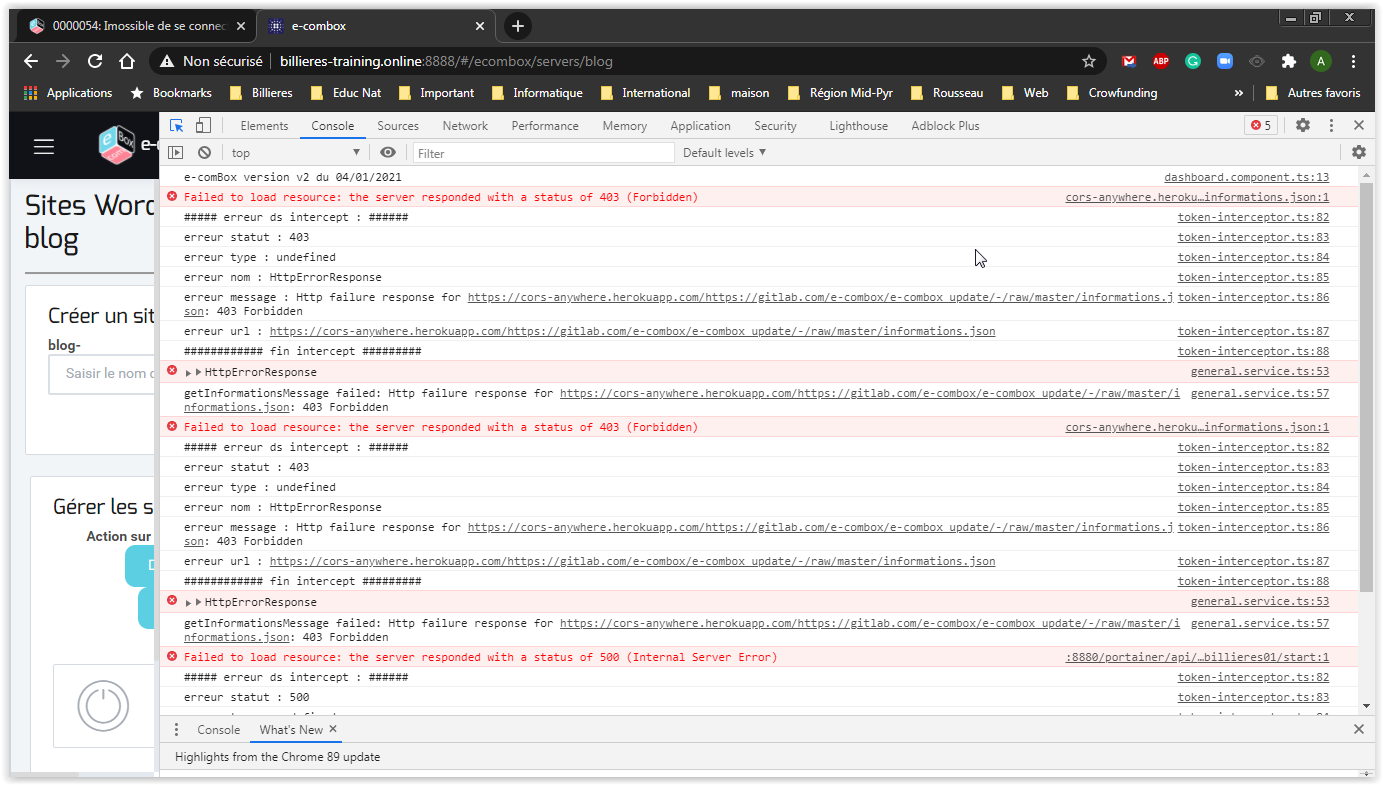The width and height of the screenshot is (1383, 785).
Task: Open the Chrome extensions puzzle icon
Action: pyautogui.click(x=1289, y=61)
